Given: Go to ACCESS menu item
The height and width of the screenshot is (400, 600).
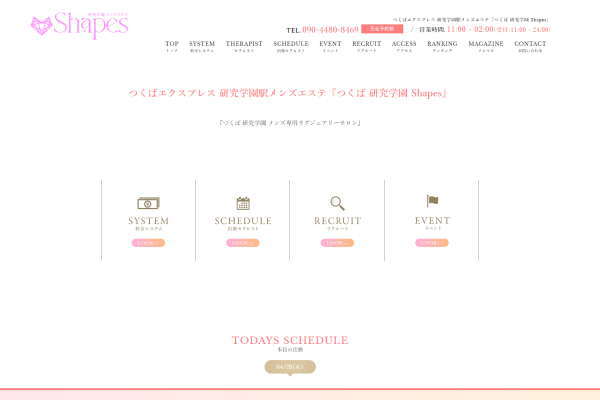Looking at the screenshot, I should pos(404,46).
